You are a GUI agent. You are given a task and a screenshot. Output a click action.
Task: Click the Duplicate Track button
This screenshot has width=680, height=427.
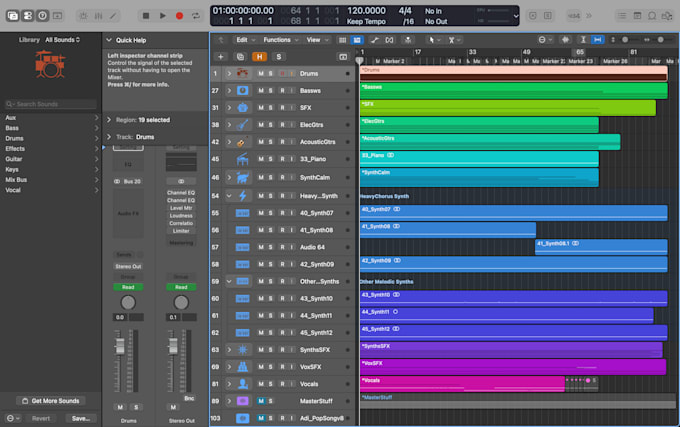(x=240, y=57)
